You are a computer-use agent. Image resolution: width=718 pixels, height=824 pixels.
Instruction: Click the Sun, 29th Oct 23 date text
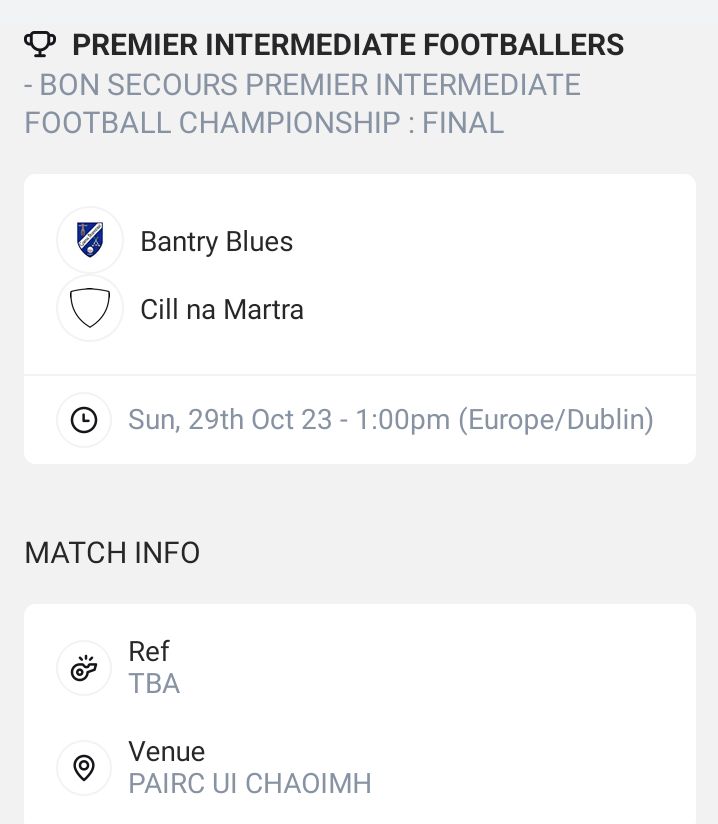(x=230, y=420)
